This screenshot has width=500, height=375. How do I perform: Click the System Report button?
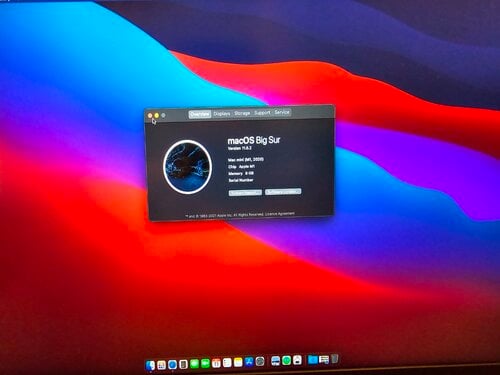point(245,193)
